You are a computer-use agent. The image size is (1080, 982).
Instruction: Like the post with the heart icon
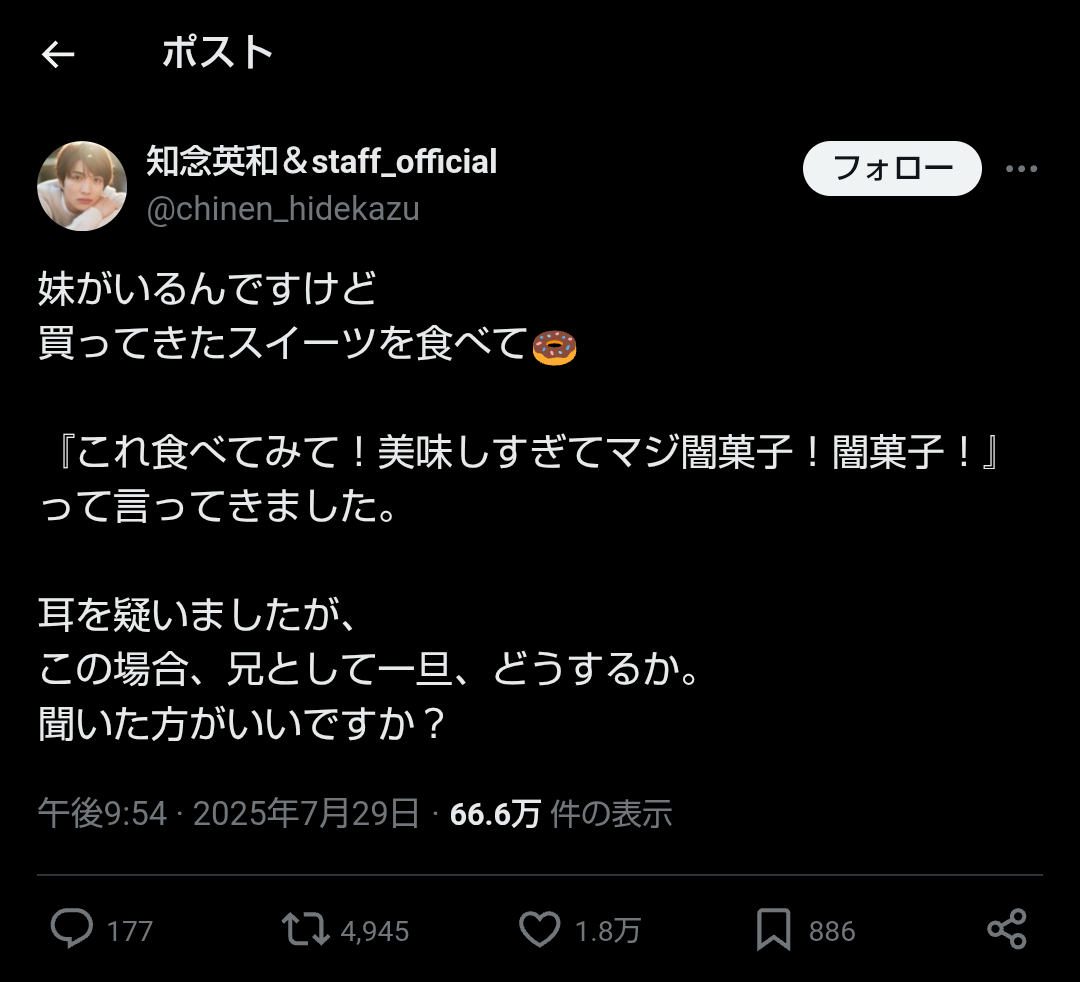(x=540, y=930)
